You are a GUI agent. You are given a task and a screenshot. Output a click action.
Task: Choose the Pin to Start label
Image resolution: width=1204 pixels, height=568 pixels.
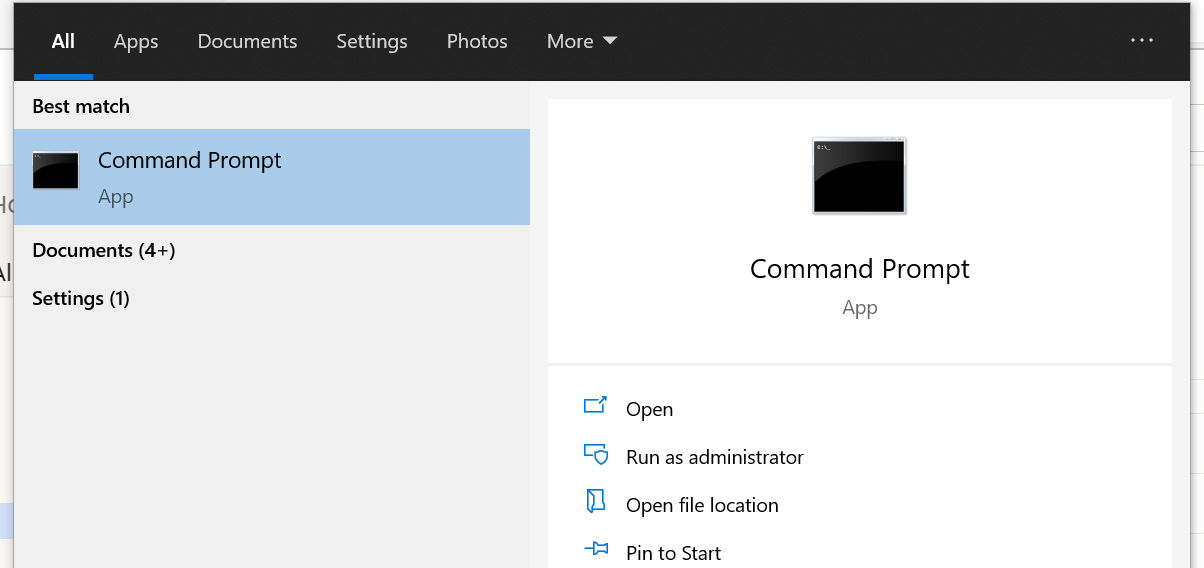(x=673, y=553)
